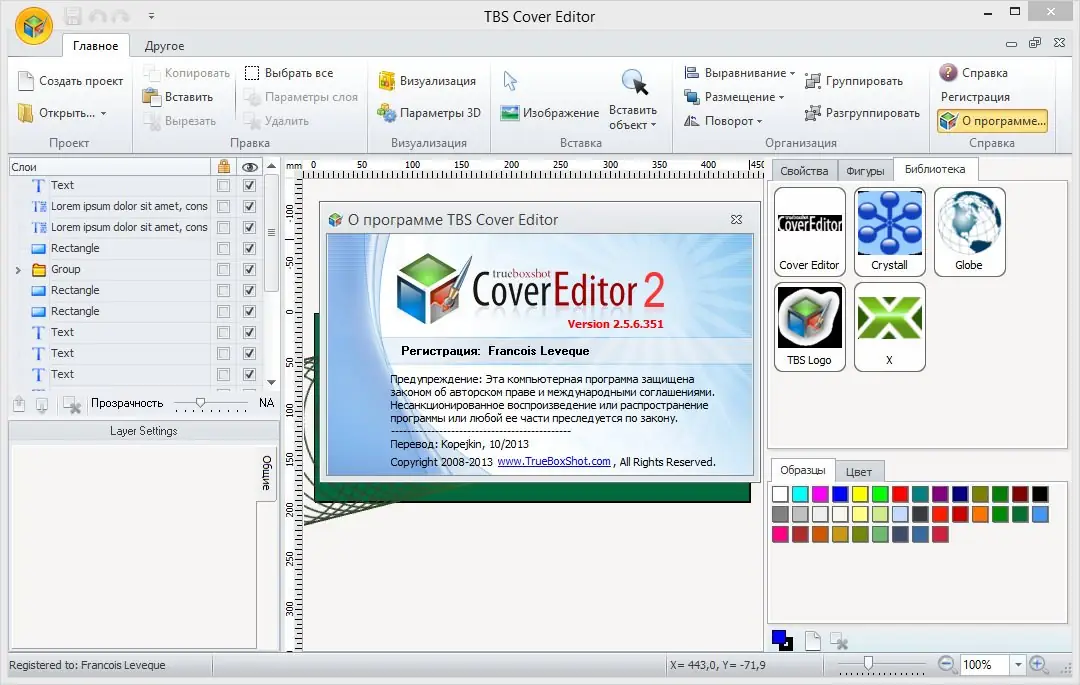Switch to the Цвет tab
This screenshot has height=685, width=1080.
[x=858, y=472]
